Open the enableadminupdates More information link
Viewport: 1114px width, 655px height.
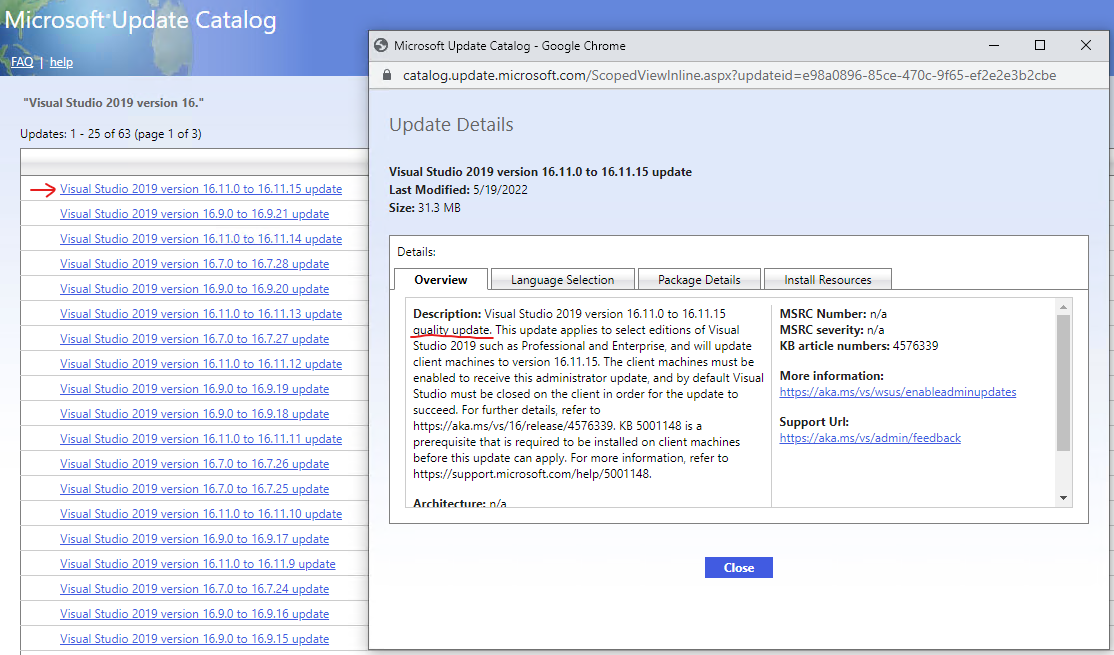897,392
